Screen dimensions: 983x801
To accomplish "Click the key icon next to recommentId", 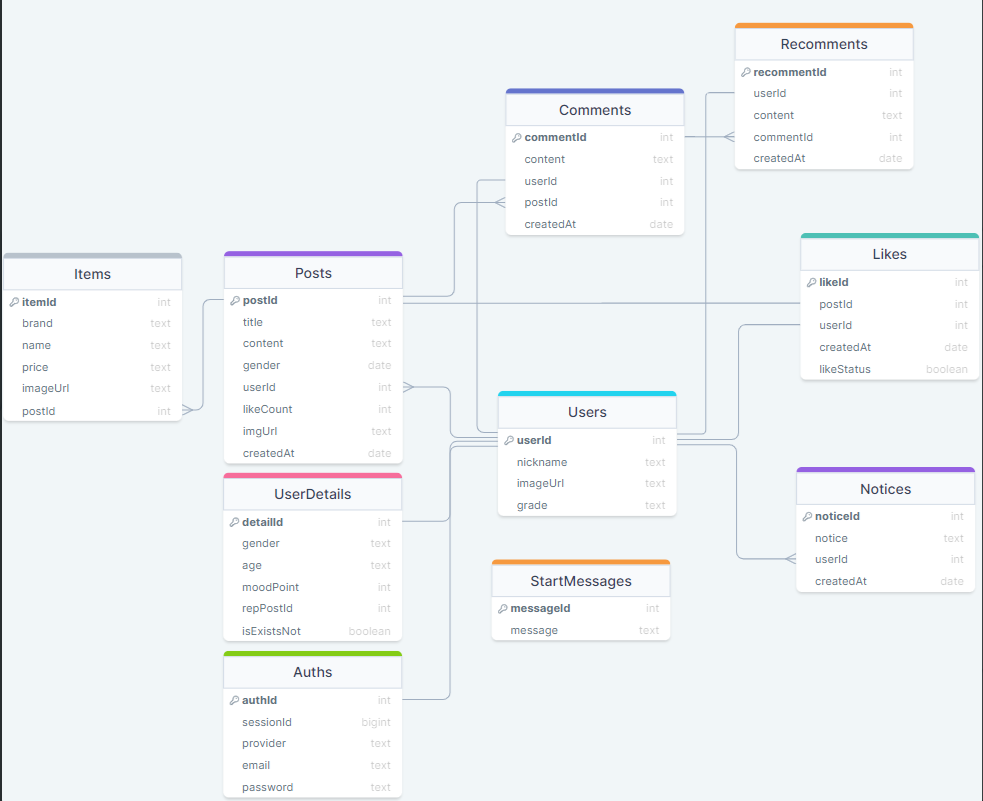I will pyautogui.click(x=745, y=72).
